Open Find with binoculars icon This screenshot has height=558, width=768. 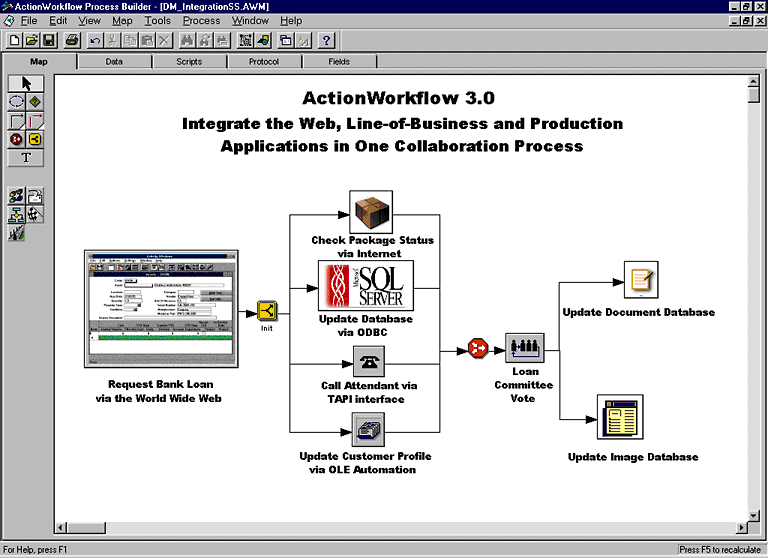click(187, 40)
